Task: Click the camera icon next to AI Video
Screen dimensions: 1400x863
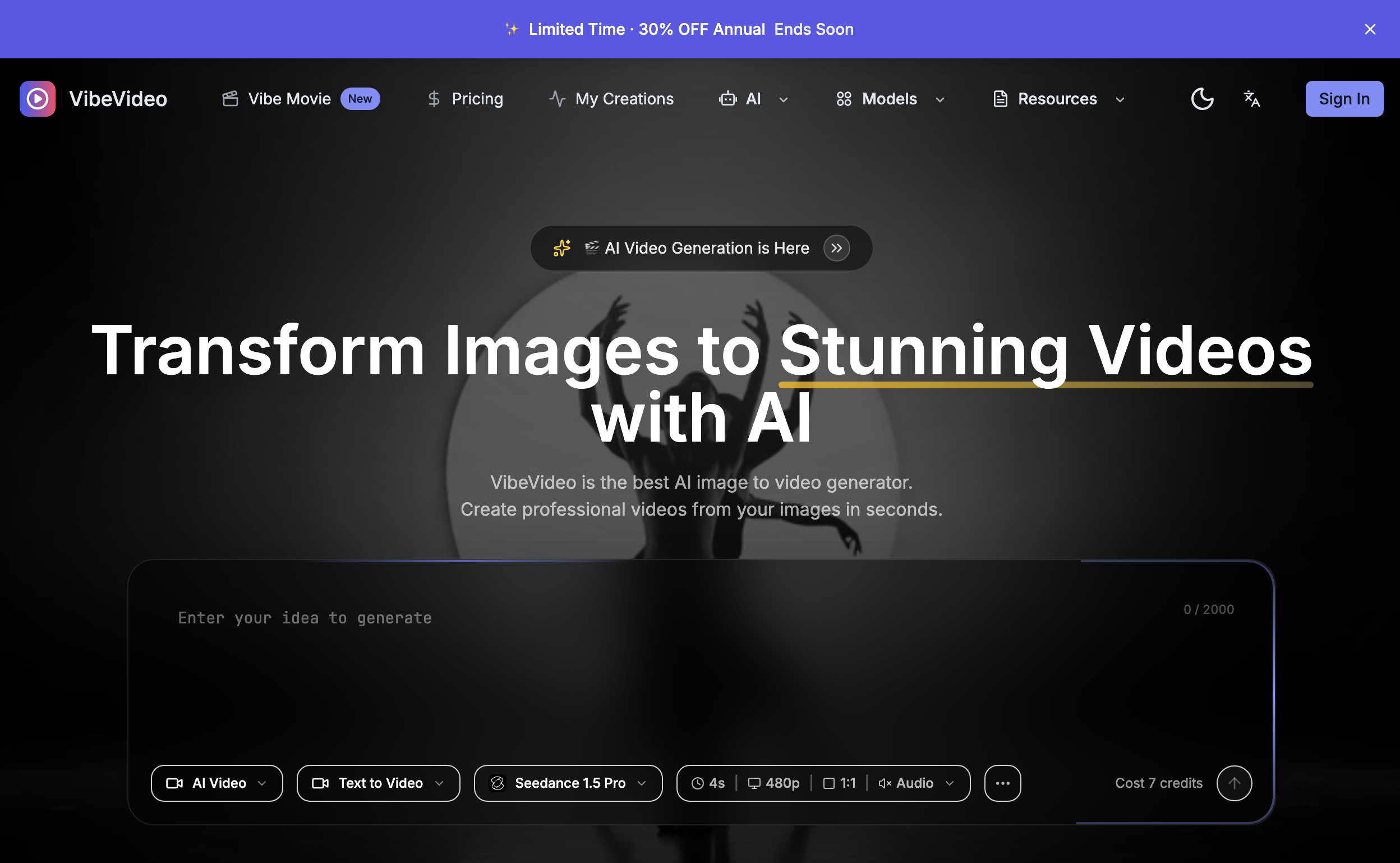Action: 174,783
